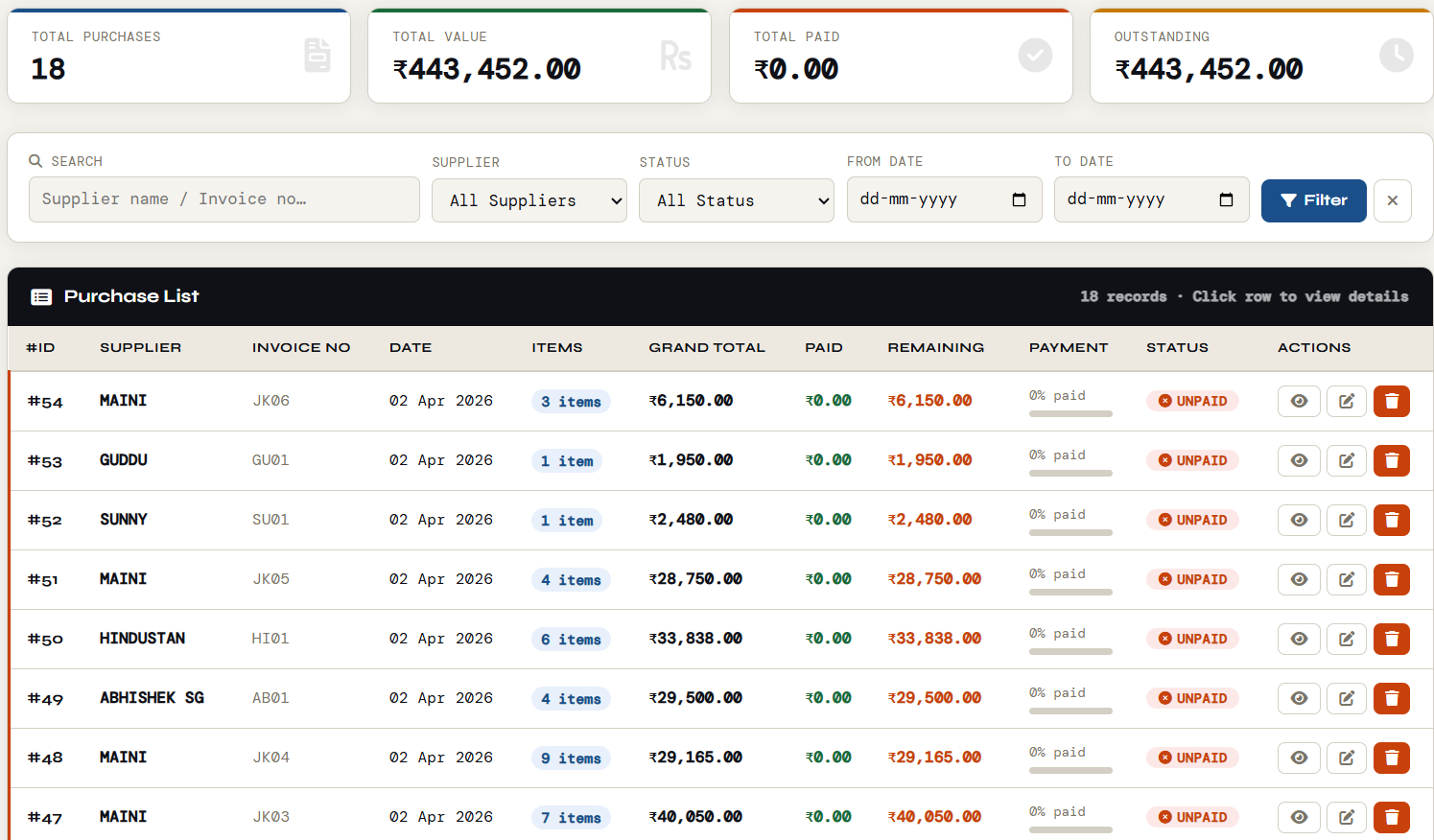Viewport: 1434px width, 840px height.
Task: Delete purchase #54 with the trash icon
Action: [x=1391, y=401]
